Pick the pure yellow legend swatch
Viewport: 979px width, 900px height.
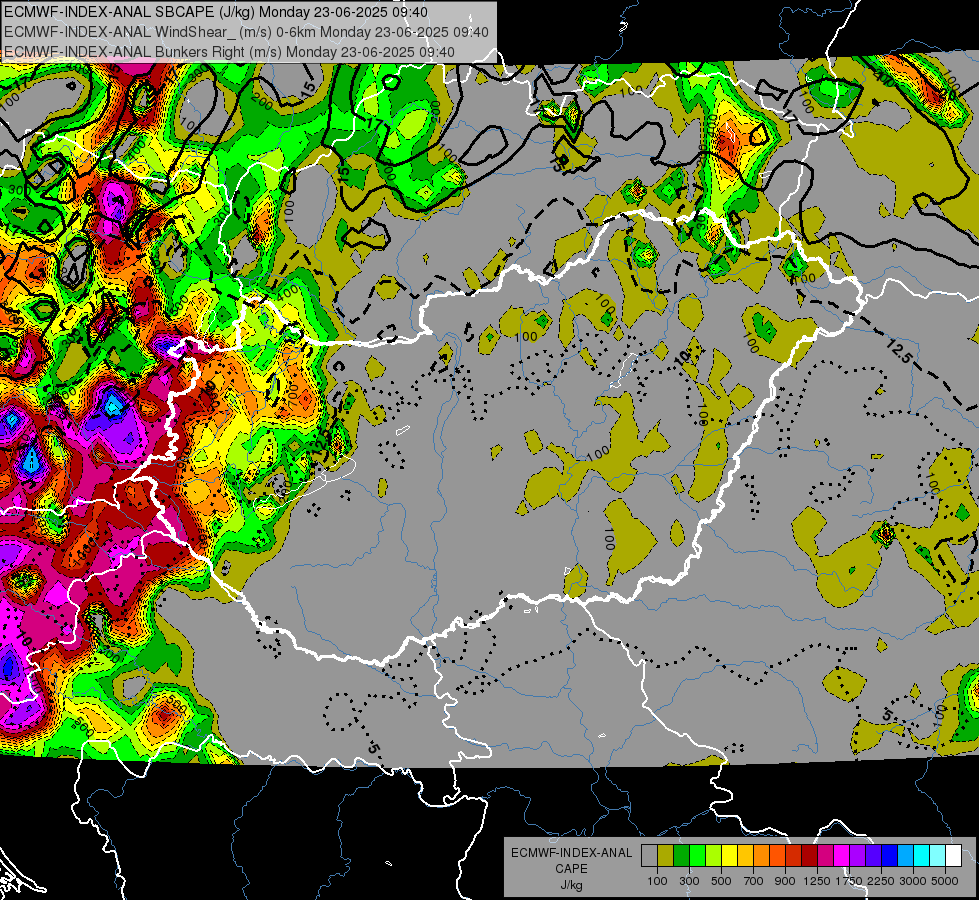click(729, 856)
